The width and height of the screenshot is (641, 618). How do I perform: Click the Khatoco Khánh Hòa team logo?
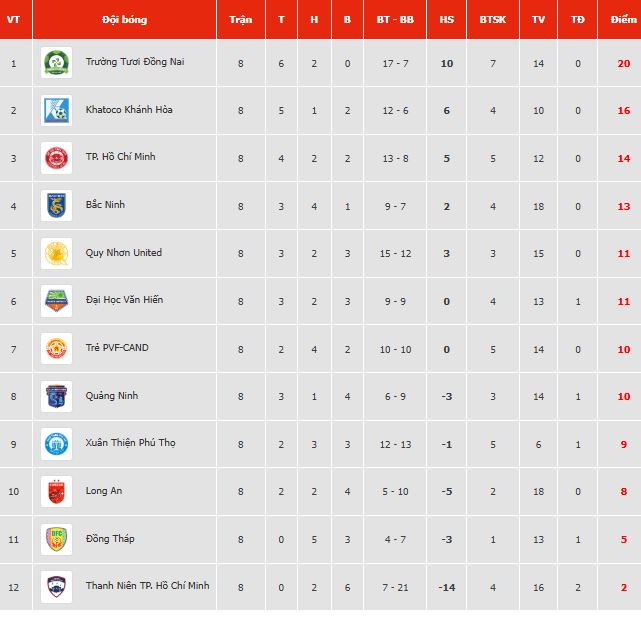click(56, 110)
